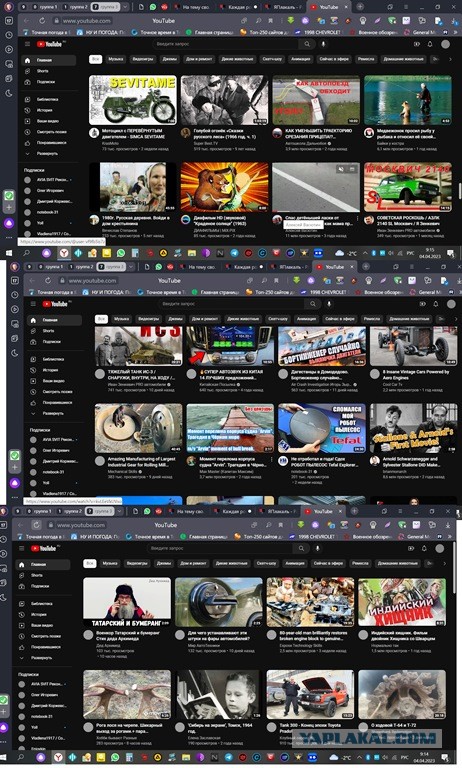Open SEVITAME motorcycle video thumbnail
Viewport: 462px width, 768px height.
click(x=132, y=100)
